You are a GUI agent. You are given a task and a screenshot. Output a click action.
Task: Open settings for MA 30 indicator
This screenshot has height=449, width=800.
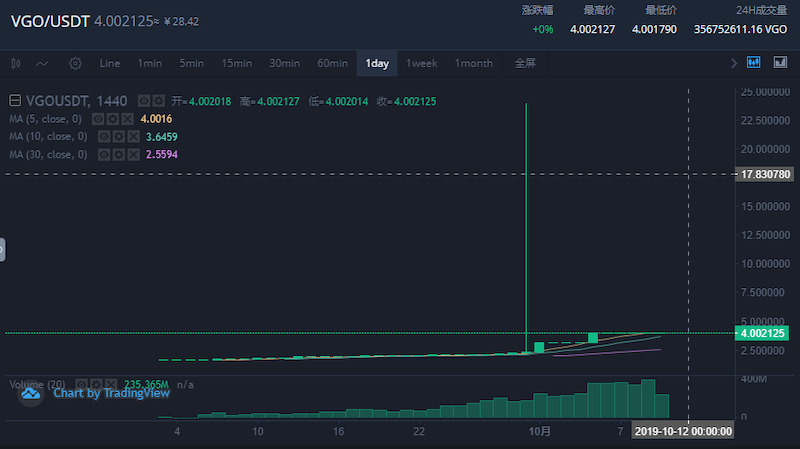tap(119, 154)
